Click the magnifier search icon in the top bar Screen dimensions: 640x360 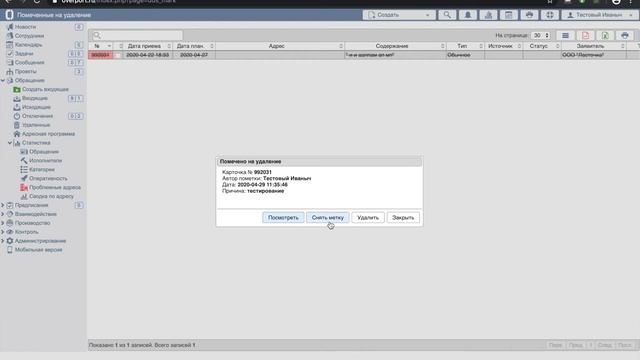click(447, 15)
